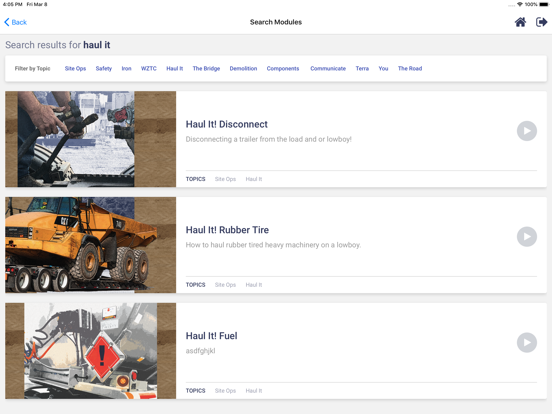The width and height of the screenshot is (552, 414).
Task: Click the rubber tired heavy machinery description
Action: (273, 245)
